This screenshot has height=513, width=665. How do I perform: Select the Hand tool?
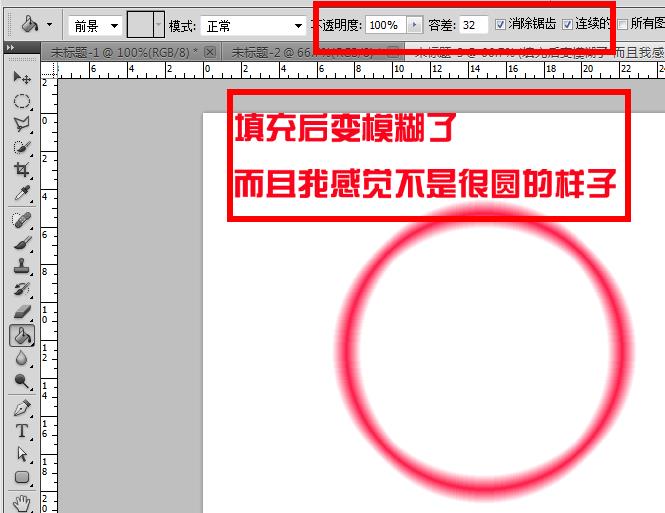click(21, 503)
